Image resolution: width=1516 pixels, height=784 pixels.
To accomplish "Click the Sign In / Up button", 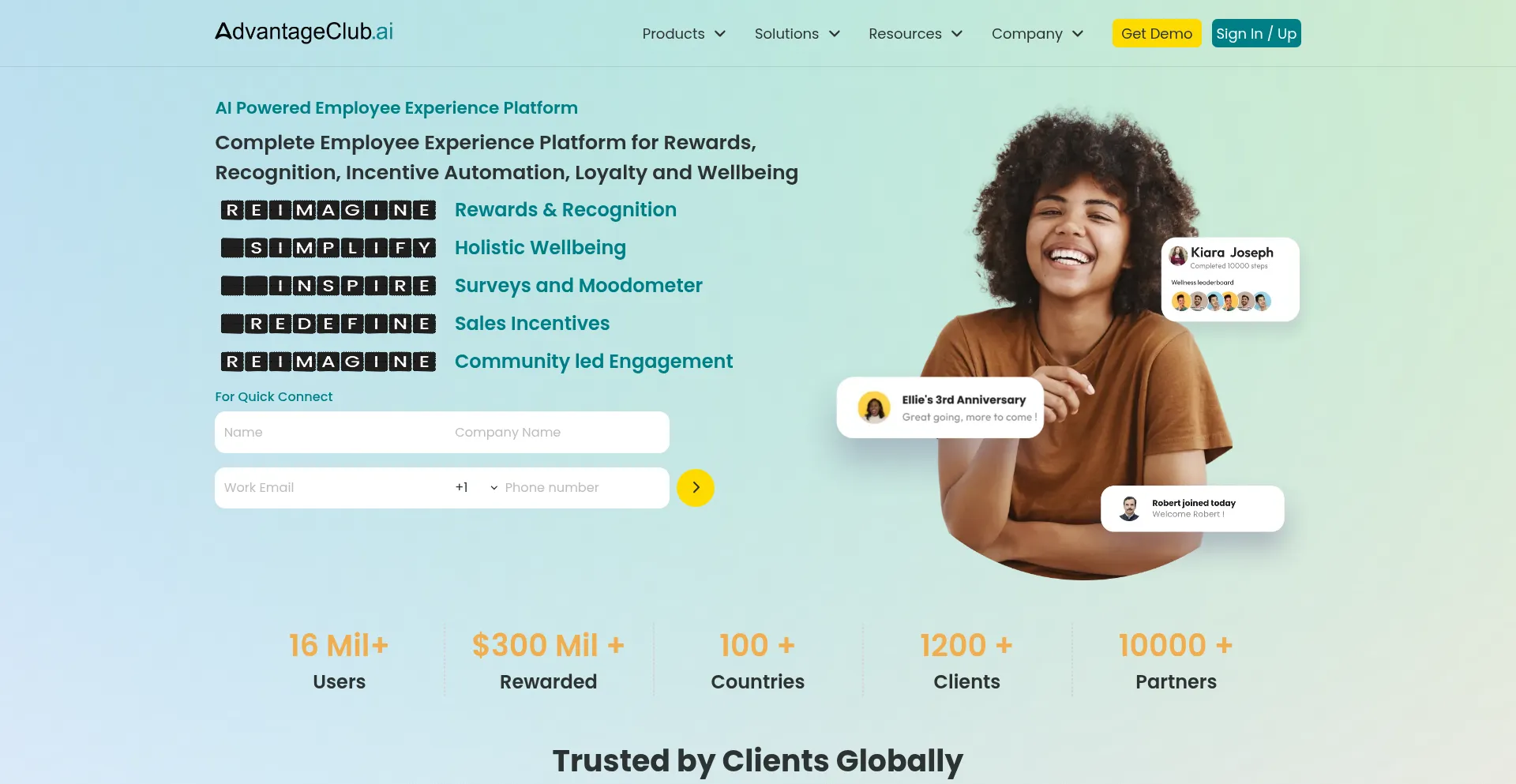I will 1256,33.
